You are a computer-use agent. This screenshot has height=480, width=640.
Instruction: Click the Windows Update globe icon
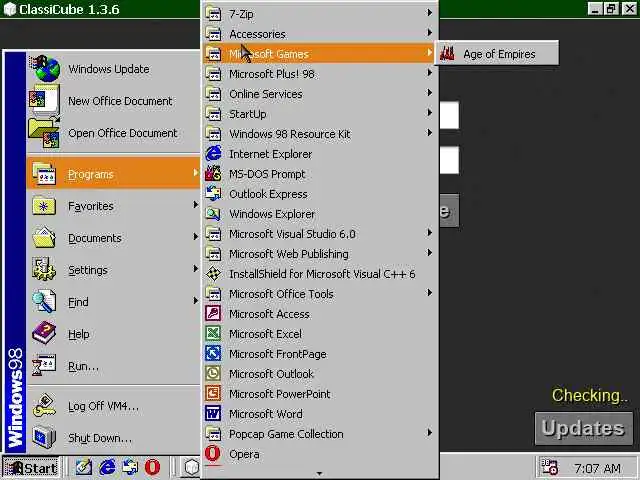(x=45, y=69)
